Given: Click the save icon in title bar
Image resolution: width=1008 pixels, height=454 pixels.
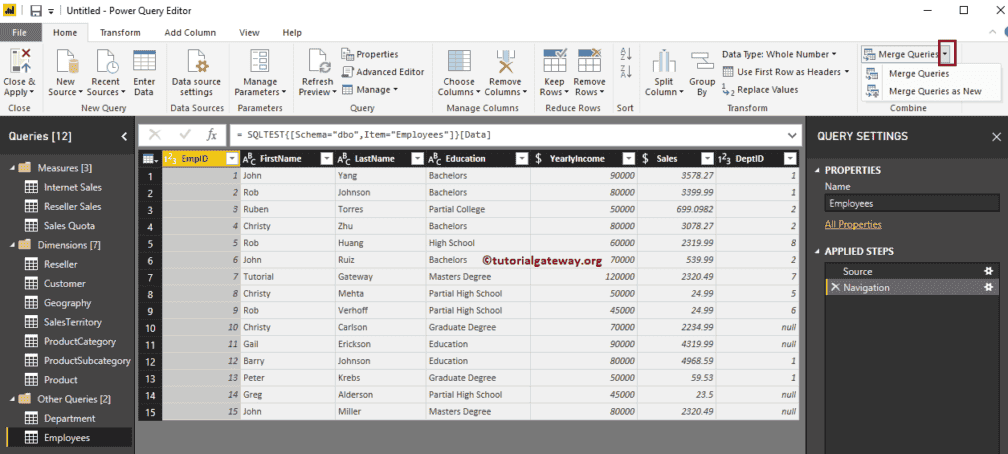Looking at the screenshot, I should tap(36, 11).
